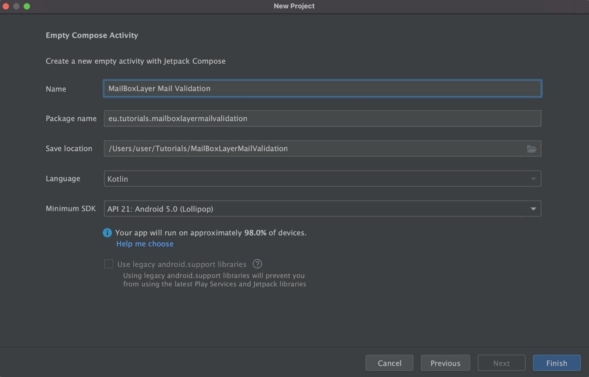
Task: Click the red close window button
Action: point(6,6)
